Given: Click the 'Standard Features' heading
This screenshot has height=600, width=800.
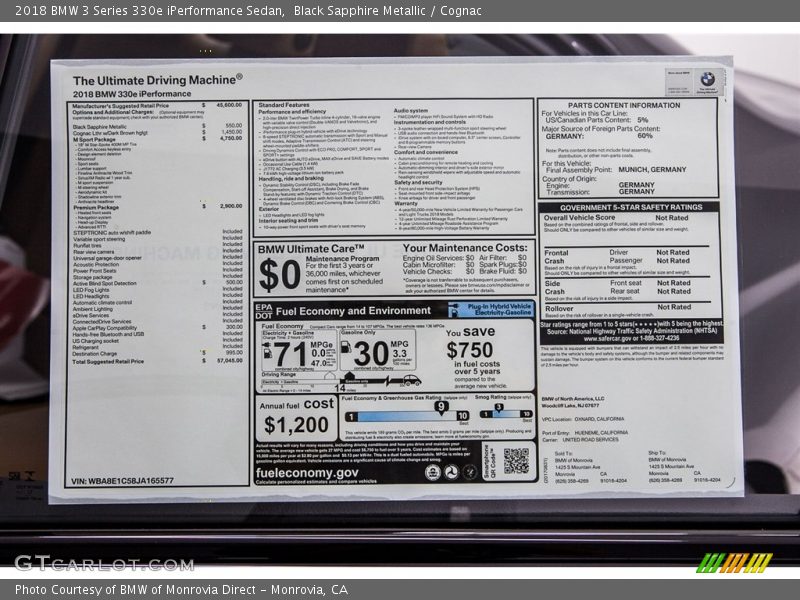Looking at the screenshot, I should pyautogui.click(x=284, y=105).
